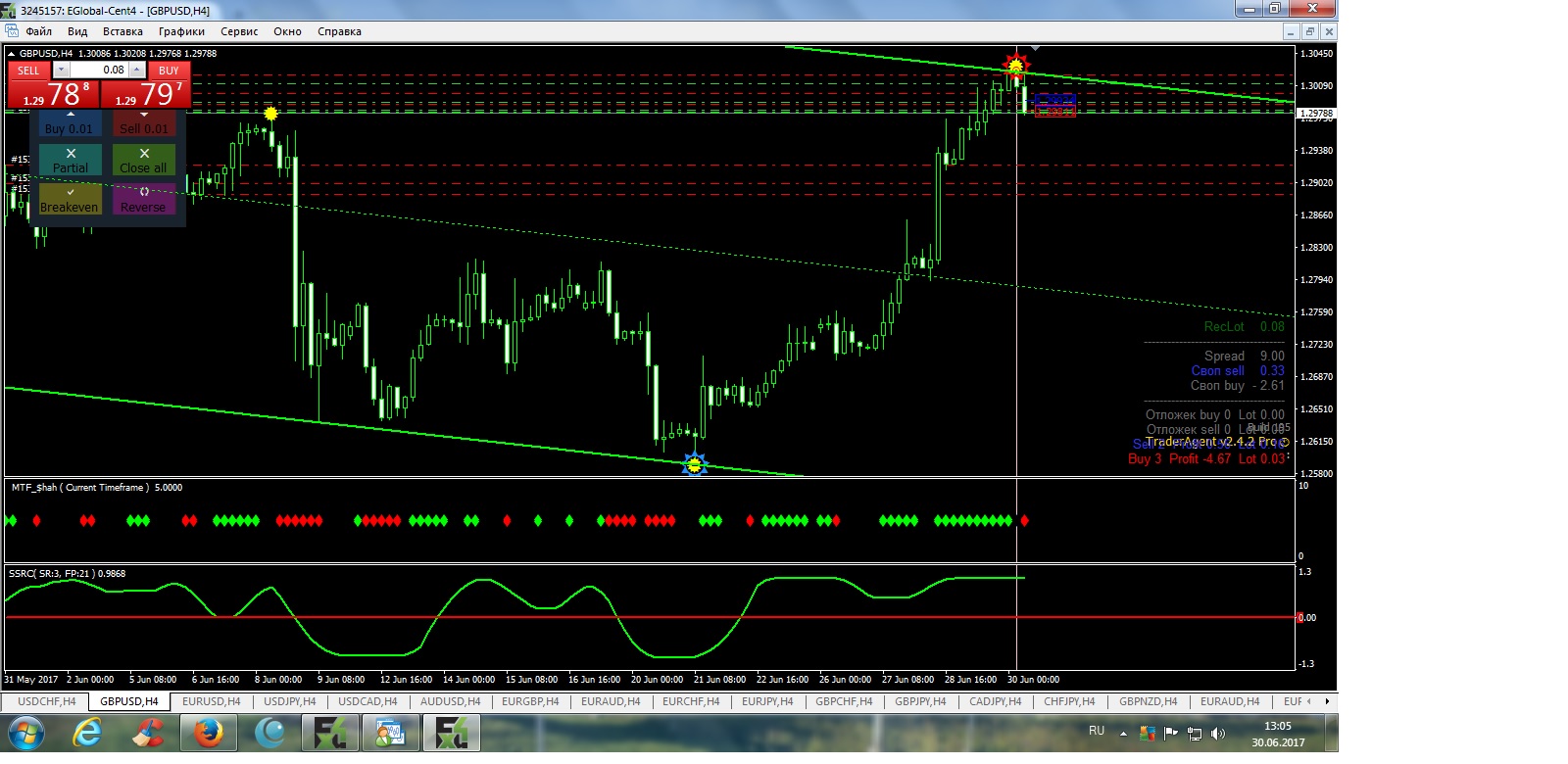Image resolution: width=1568 pixels, height=764 pixels.
Task: Switch to GBPJPY,H4 chart tab
Action: (920, 701)
